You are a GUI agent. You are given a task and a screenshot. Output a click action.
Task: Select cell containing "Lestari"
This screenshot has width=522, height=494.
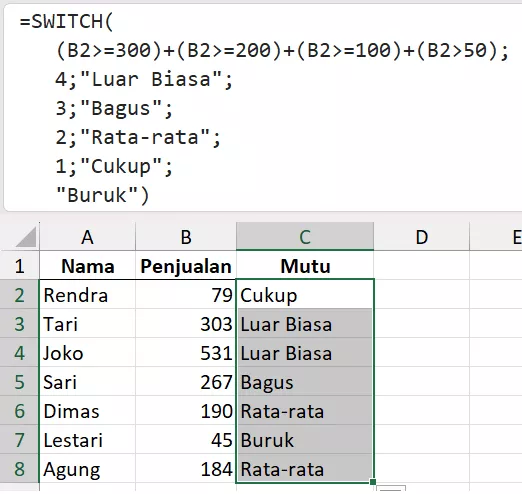(87, 440)
